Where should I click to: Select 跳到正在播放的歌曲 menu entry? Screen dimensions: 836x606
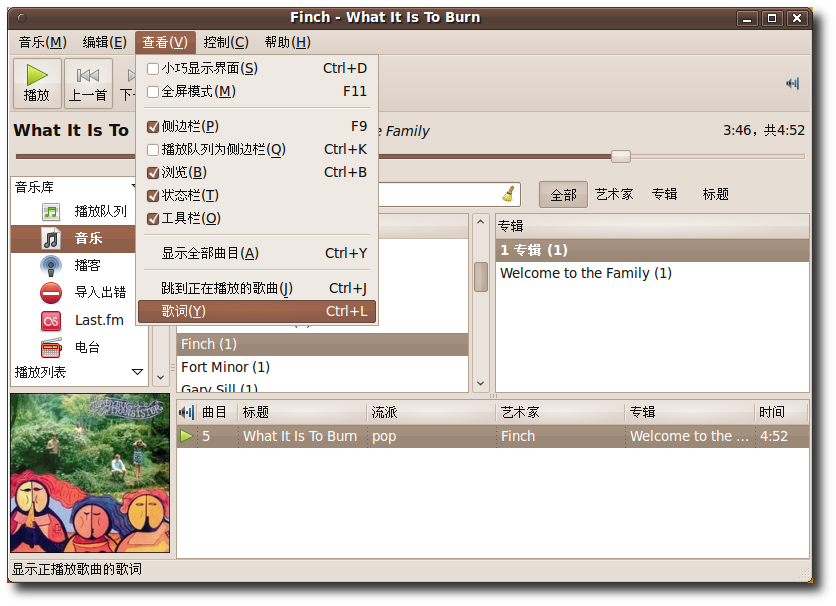pyautogui.click(x=257, y=288)
